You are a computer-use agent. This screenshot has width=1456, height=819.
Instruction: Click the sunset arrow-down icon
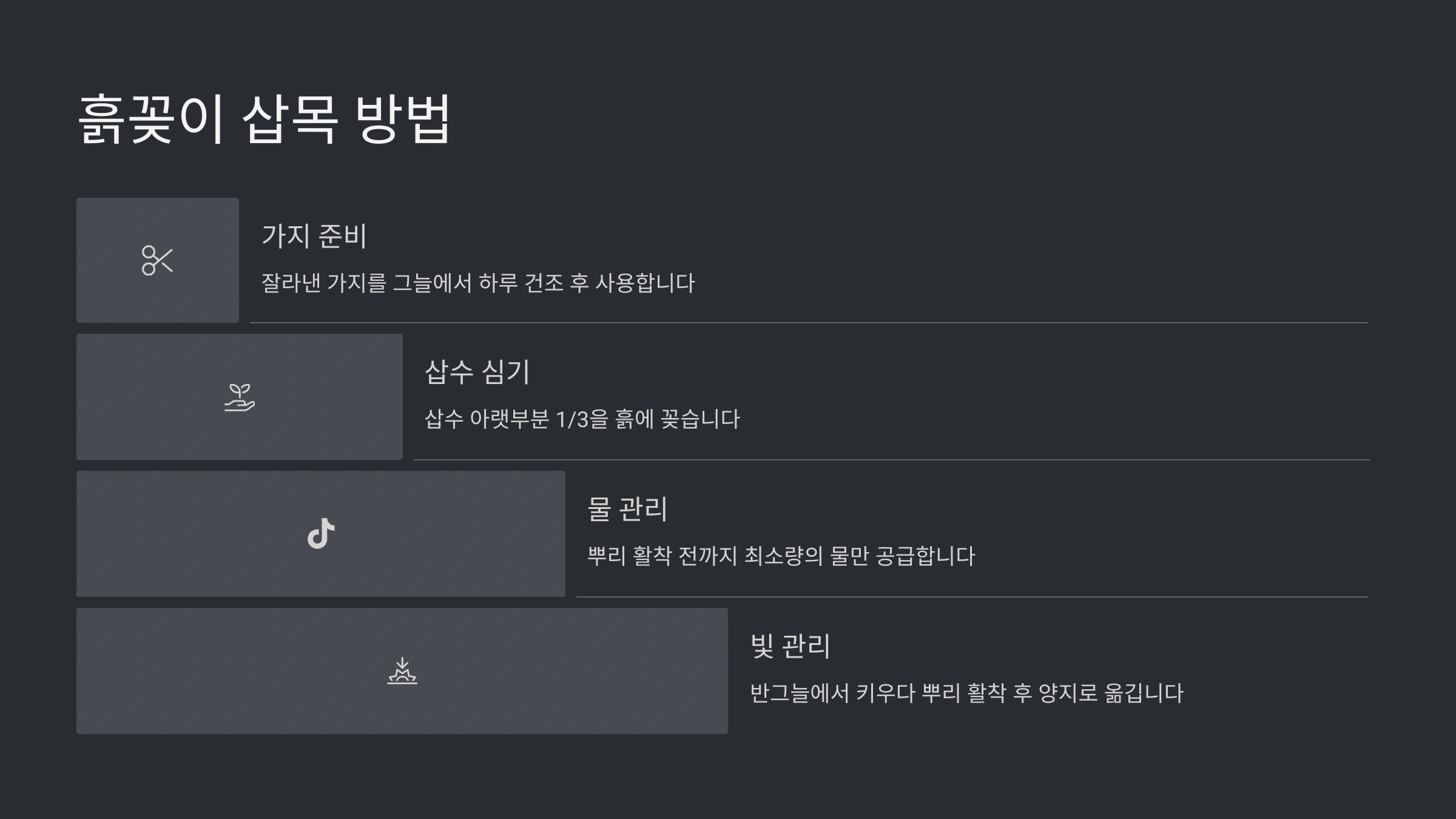tap(402, 671)
